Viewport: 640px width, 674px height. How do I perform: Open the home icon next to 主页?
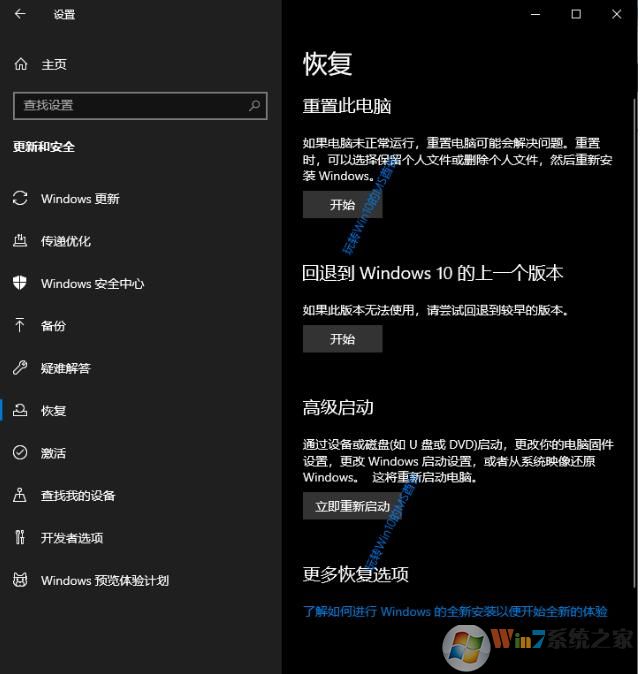20,64
